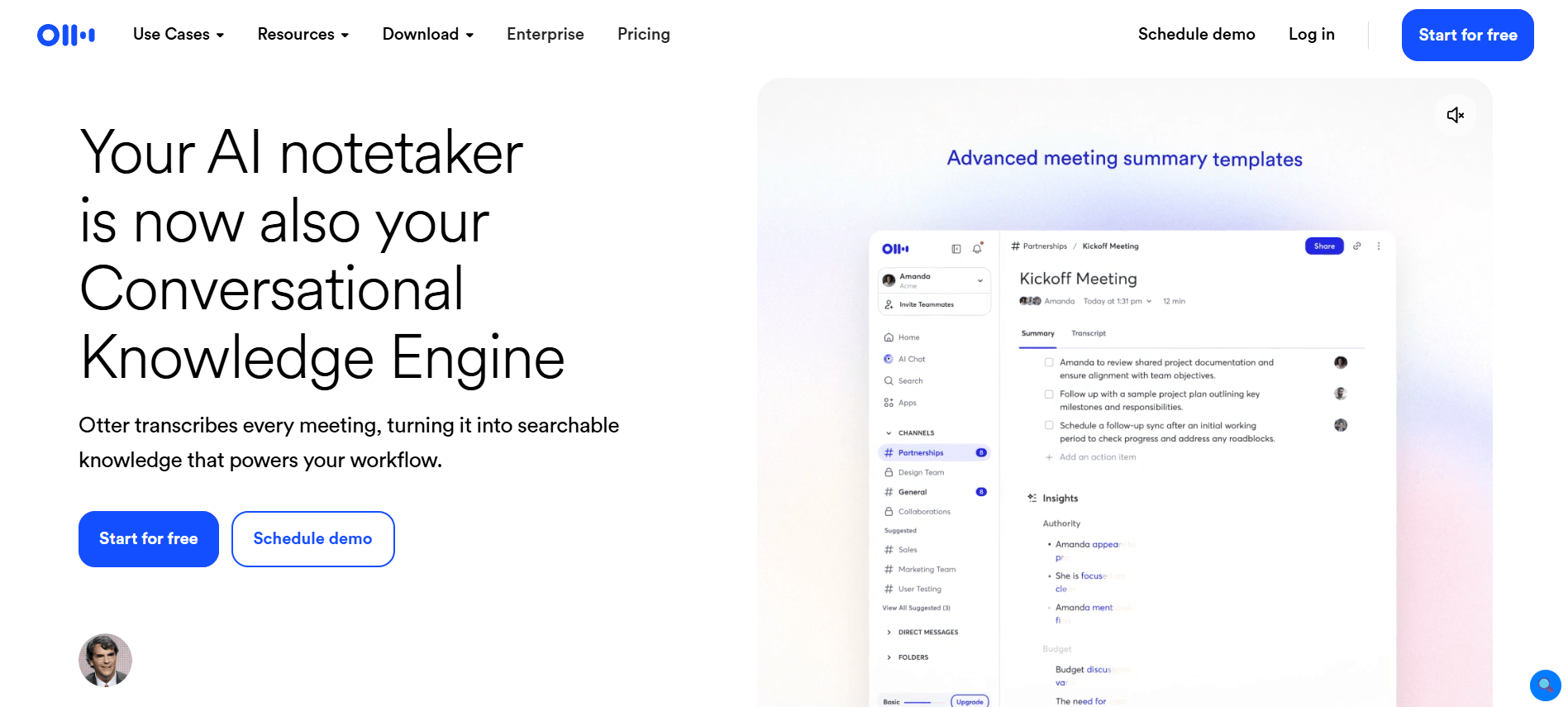Click the hash icon next to Partnerships channel
Screen dimensions: 1568x707
coord(889,452)
